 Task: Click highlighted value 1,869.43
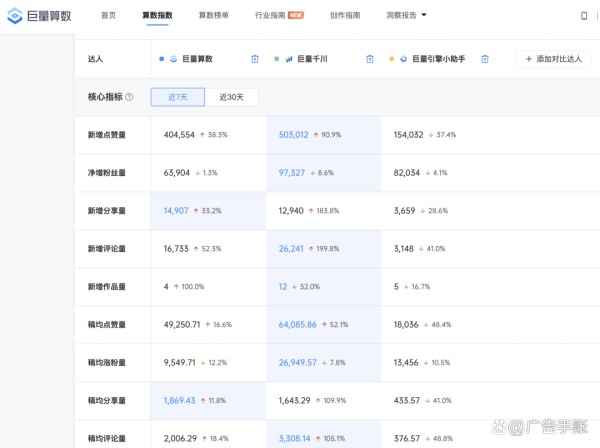(x=179, y=401)
